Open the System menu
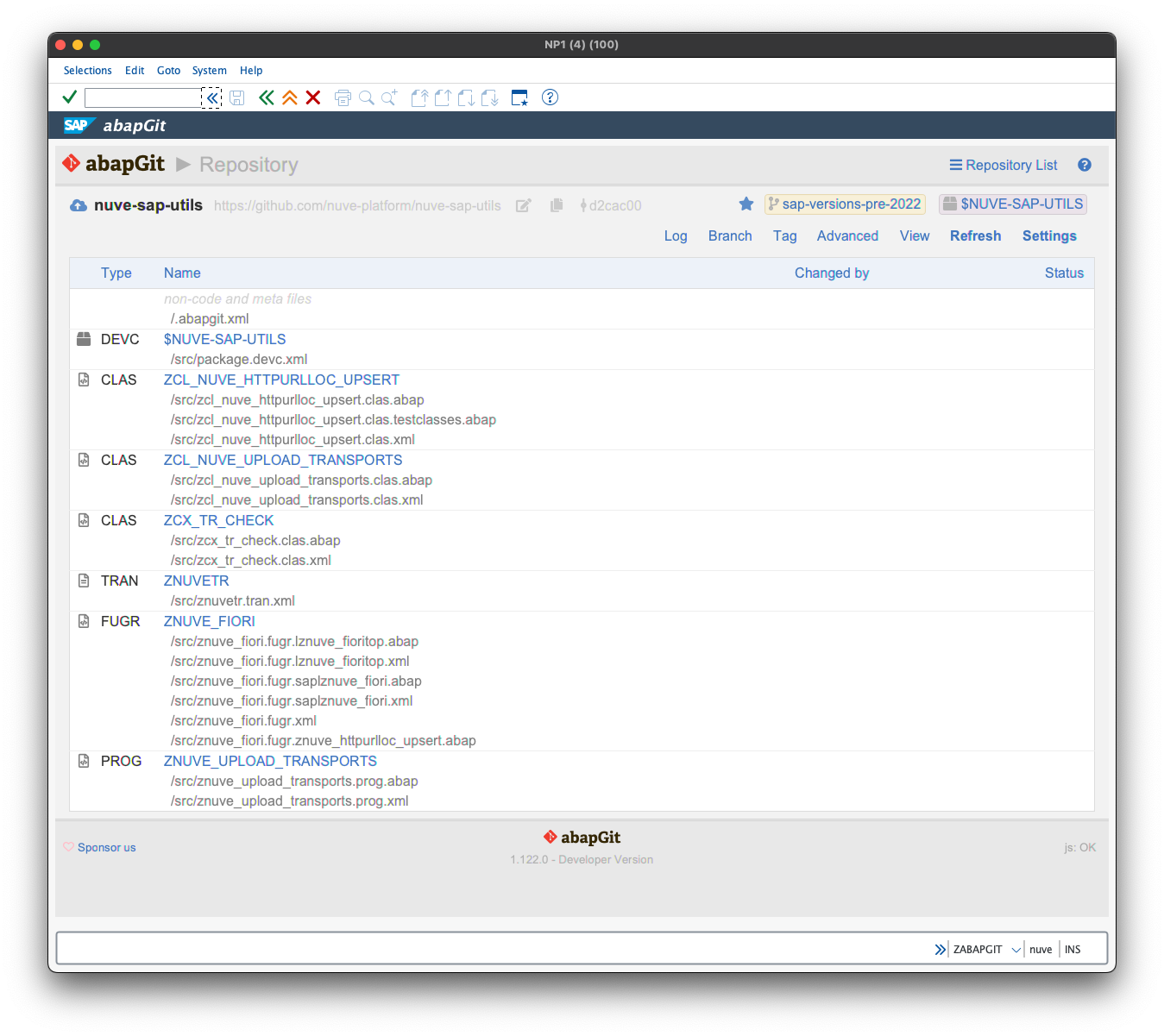Image resolution: width=1164 pixels, height=1036 pixels. [210, 71]
